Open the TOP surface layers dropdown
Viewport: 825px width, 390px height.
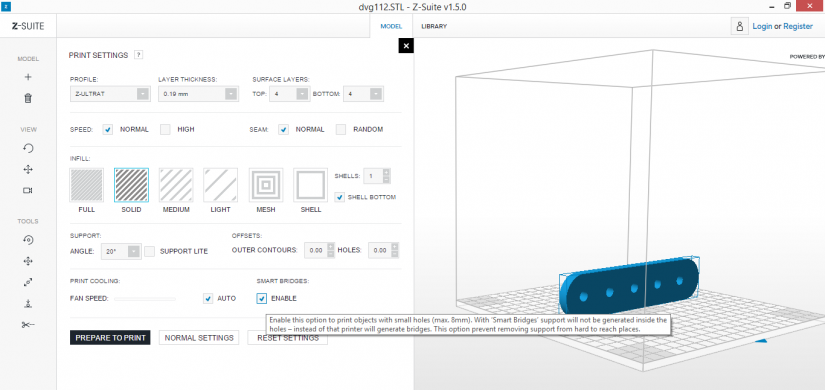pos(289,94)
